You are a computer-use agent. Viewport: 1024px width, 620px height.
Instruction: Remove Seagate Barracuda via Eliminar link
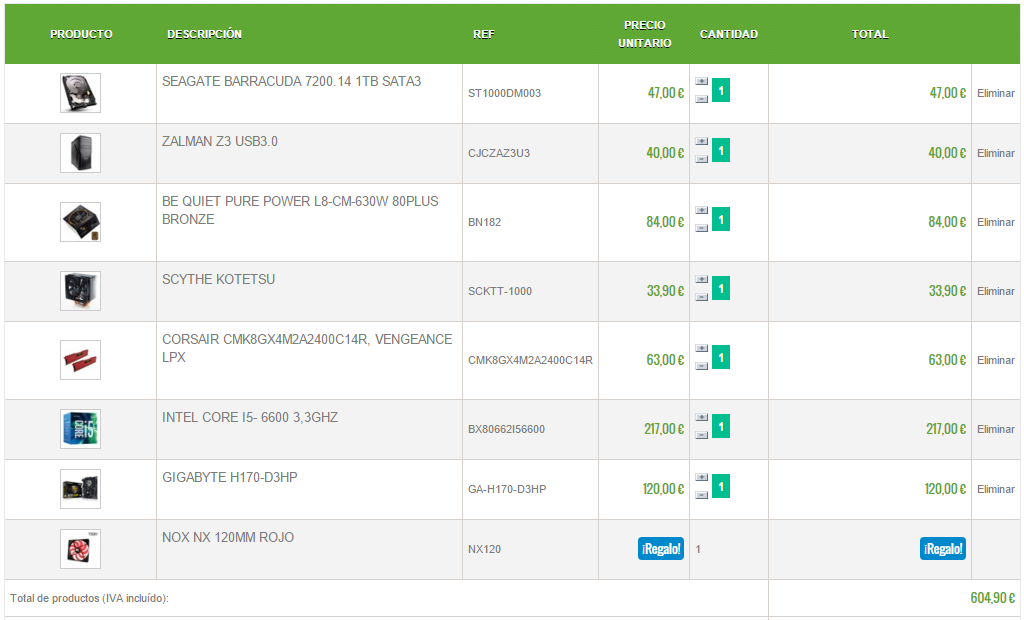(x=996, y=93)
